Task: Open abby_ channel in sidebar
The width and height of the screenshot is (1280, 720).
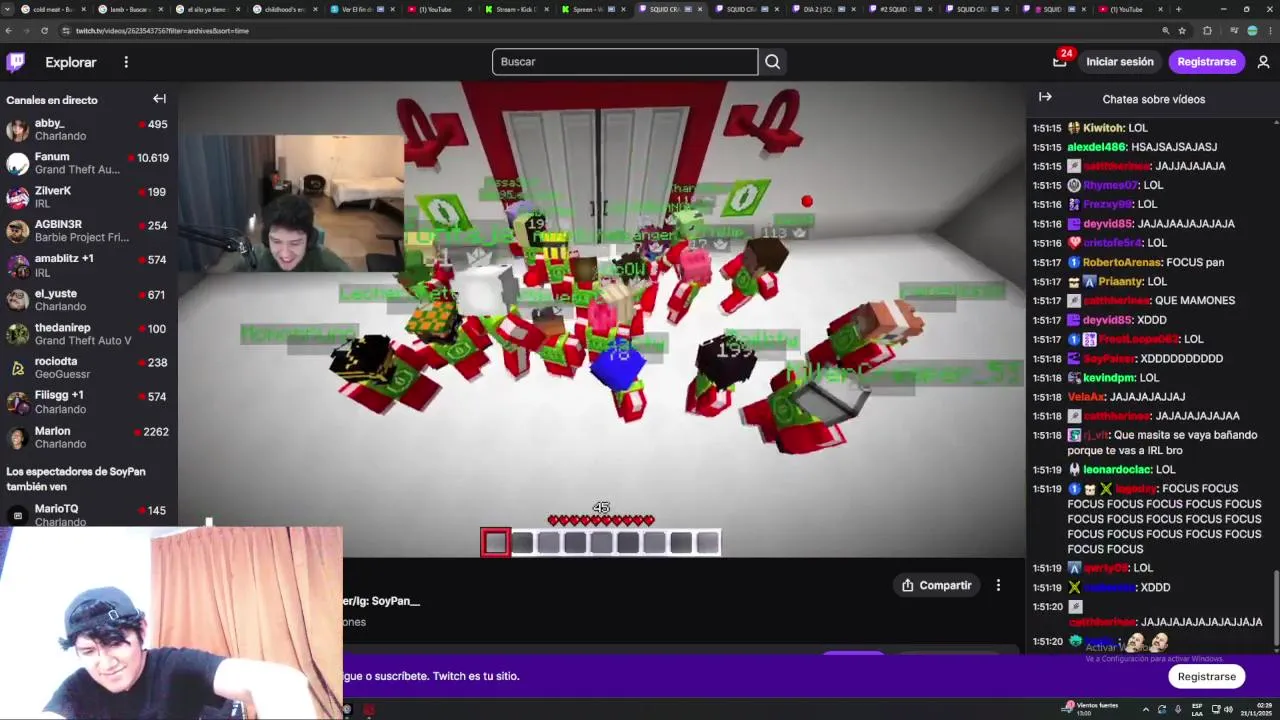Action: click(x=88, y=129)
